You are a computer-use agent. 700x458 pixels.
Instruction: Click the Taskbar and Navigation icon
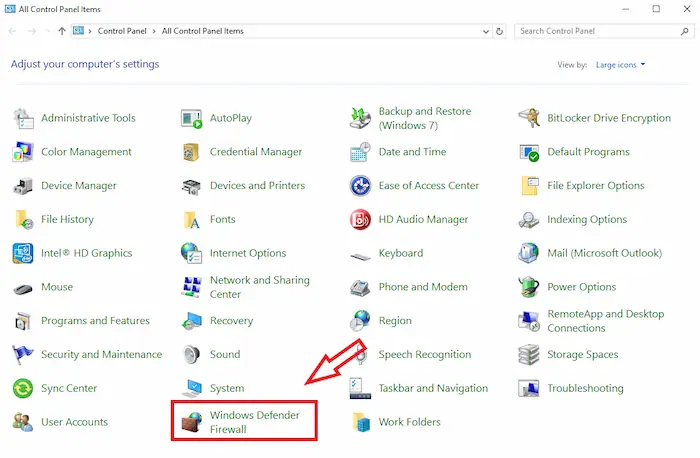coord(360,388)
